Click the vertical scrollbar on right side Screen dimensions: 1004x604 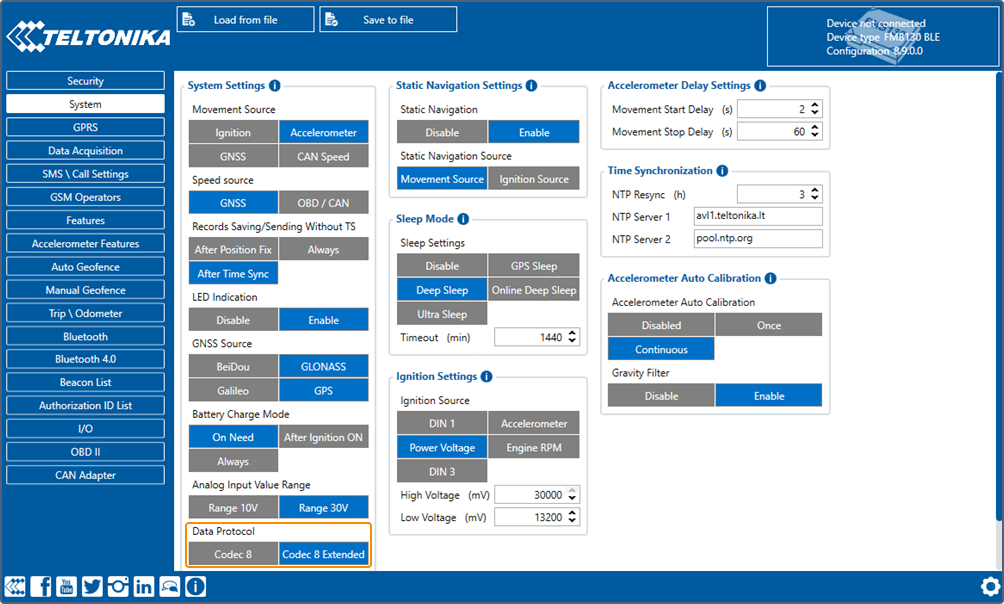point(996,300)
